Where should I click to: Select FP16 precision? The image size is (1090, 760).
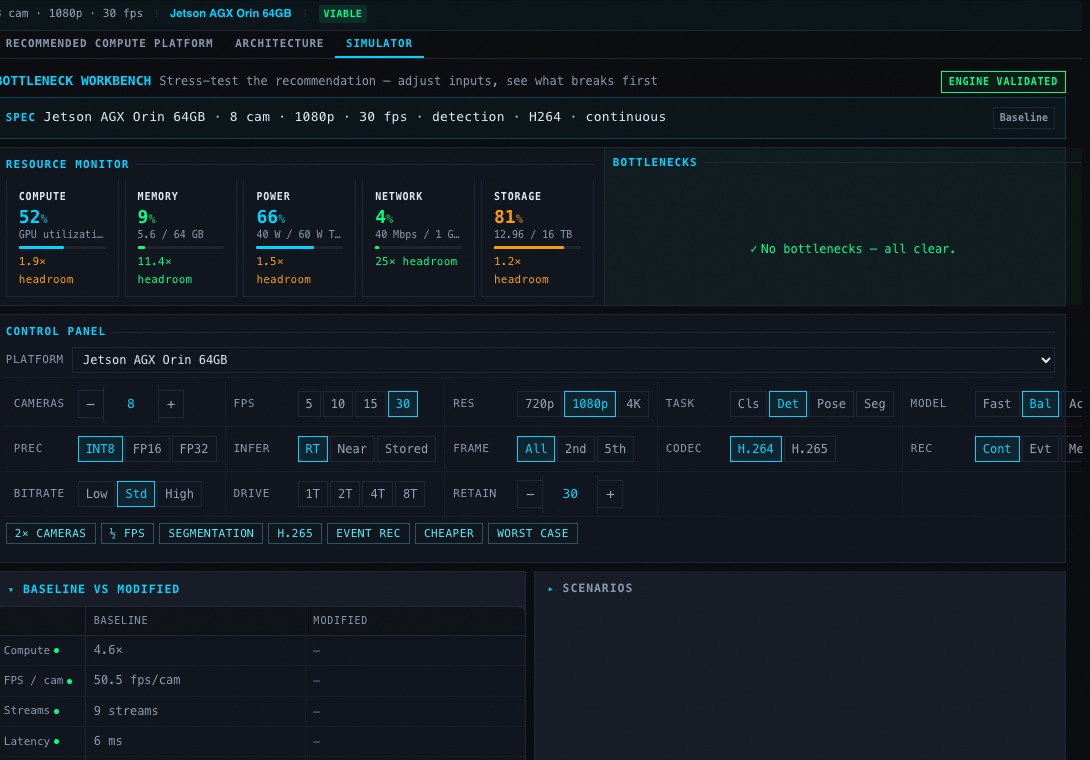point(146,449)
